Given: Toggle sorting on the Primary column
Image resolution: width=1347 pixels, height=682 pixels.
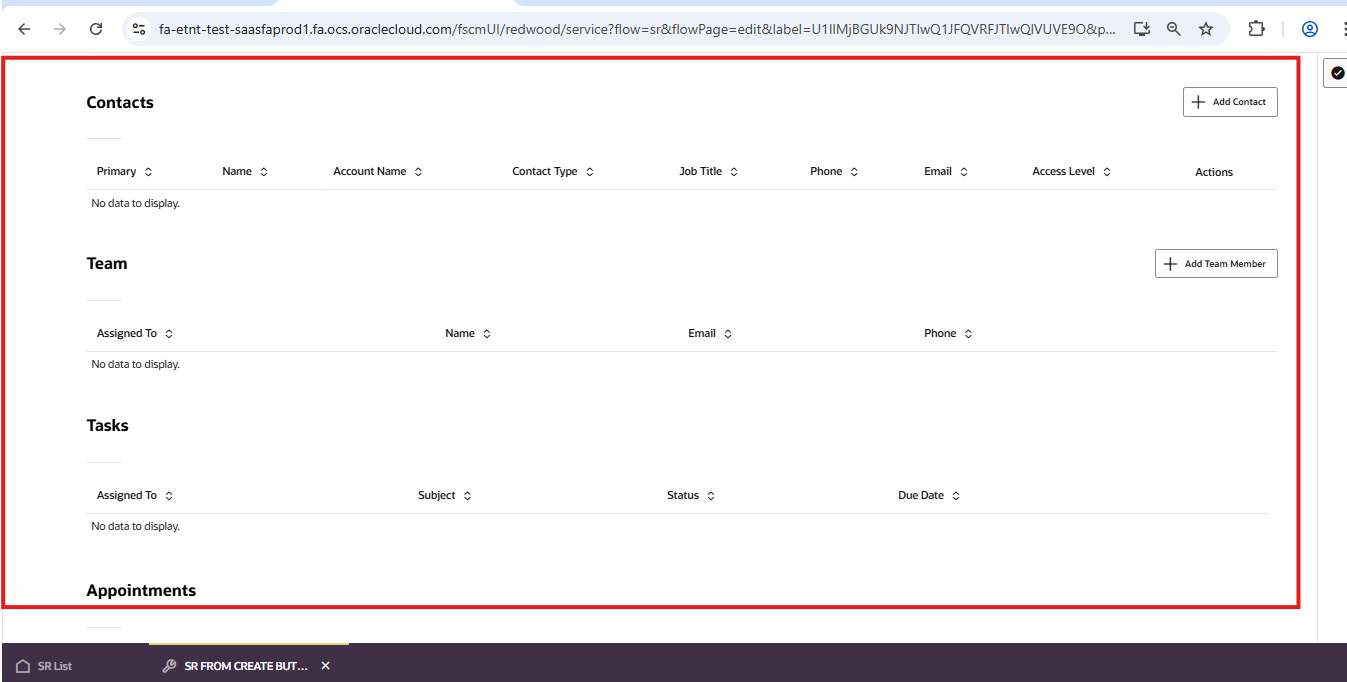Looking at the screenshot, I should pyautogui.click(x=149, y=171).
